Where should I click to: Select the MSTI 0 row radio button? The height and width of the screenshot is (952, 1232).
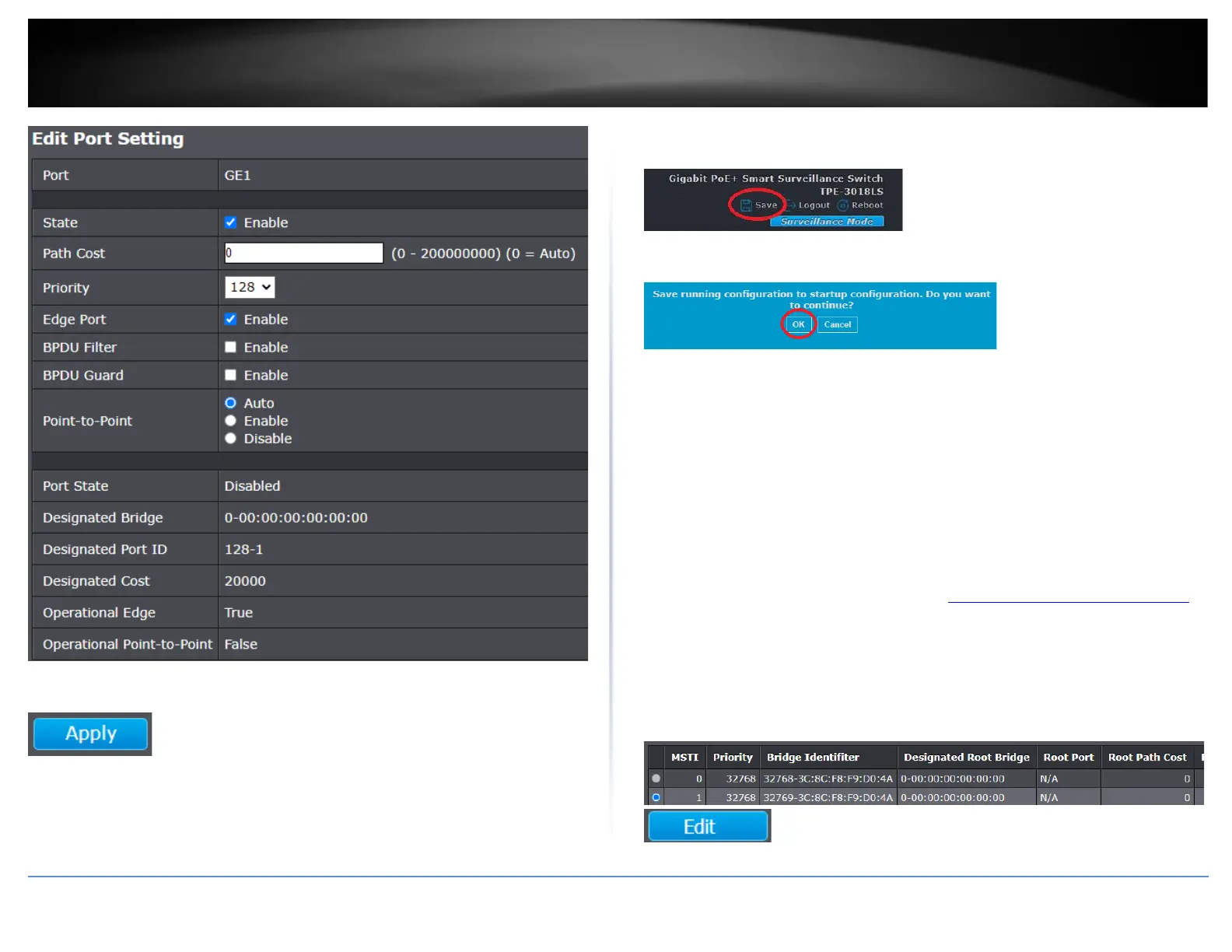(x=656, y=778)
